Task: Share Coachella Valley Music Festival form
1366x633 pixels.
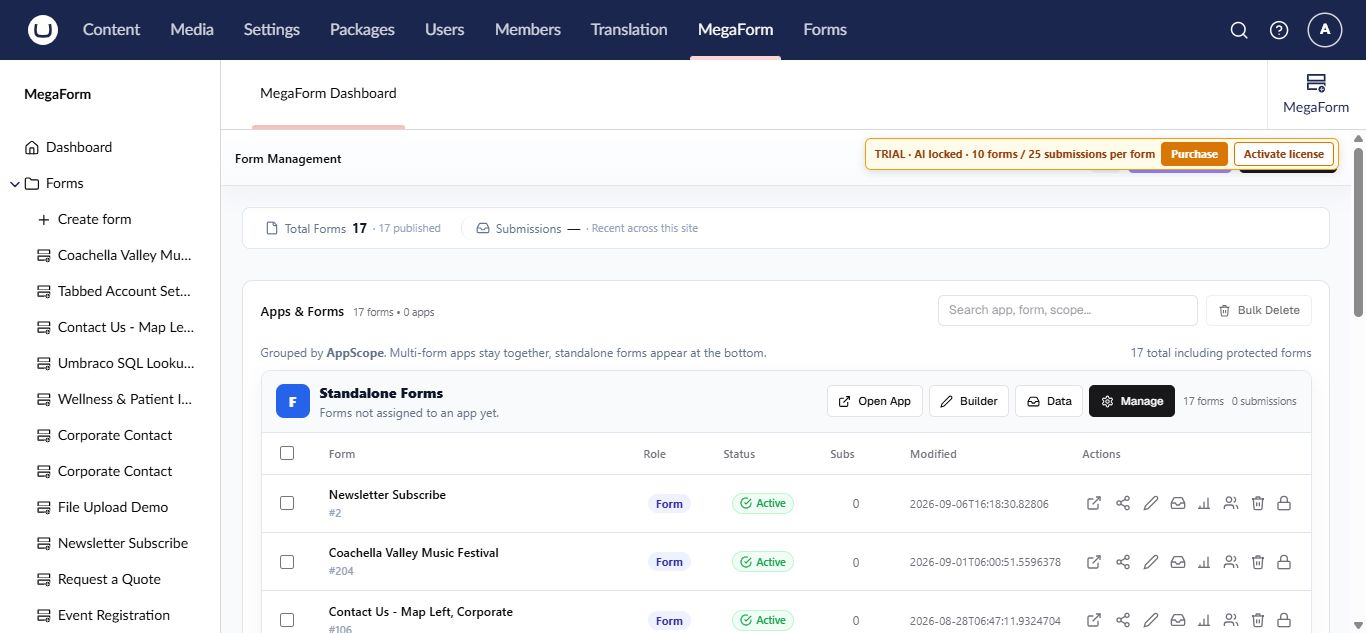Action: [x=1123, y=562]
